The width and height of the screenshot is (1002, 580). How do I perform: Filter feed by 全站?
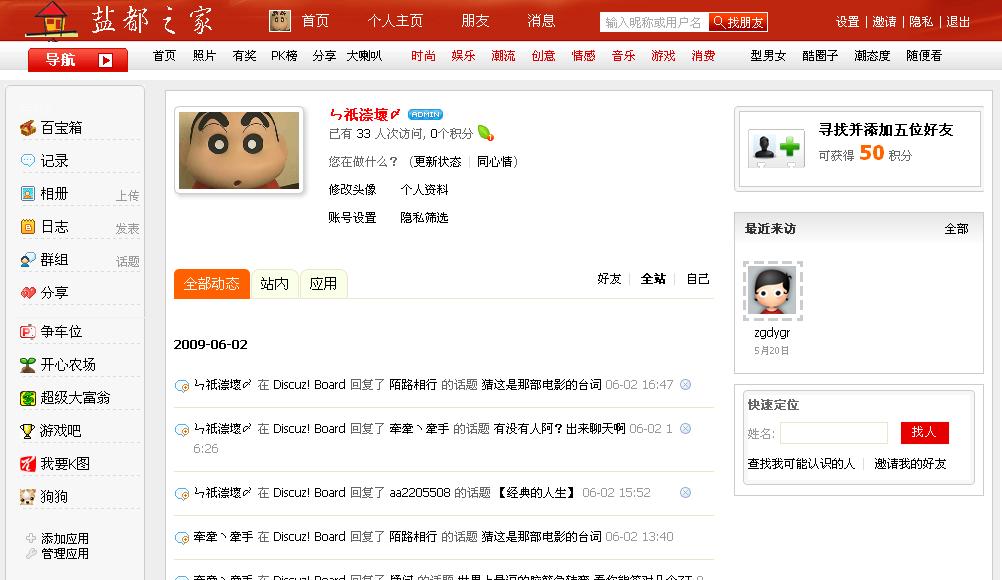coord(653,279)
